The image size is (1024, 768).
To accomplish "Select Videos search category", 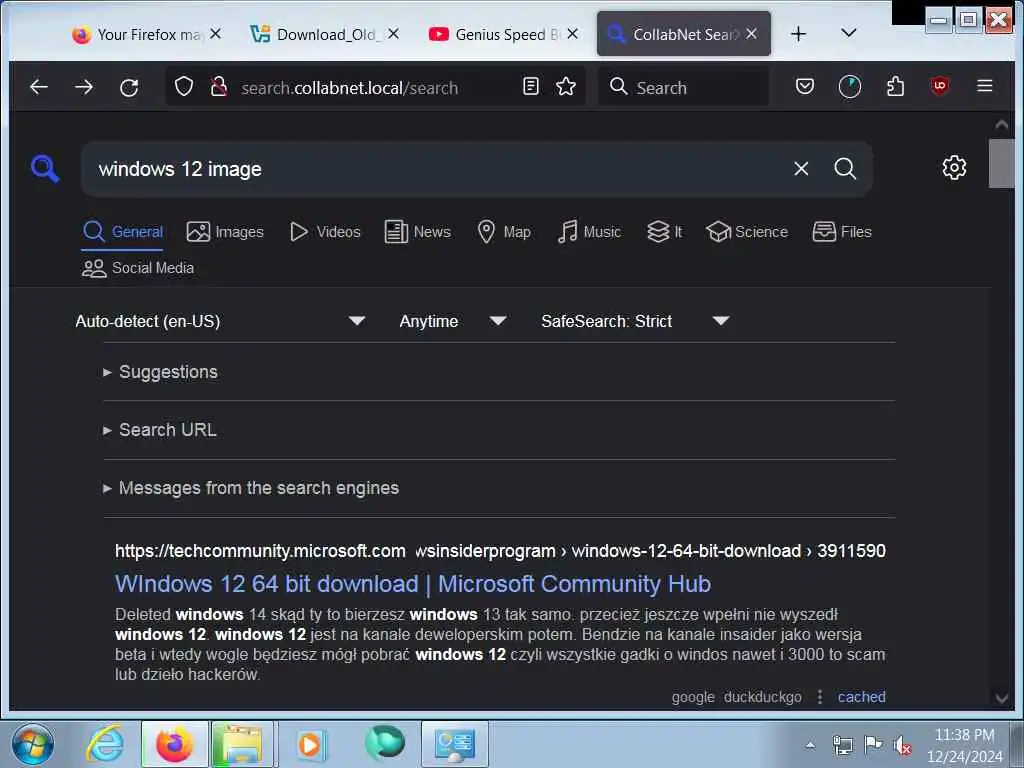I will coord(325,232).
